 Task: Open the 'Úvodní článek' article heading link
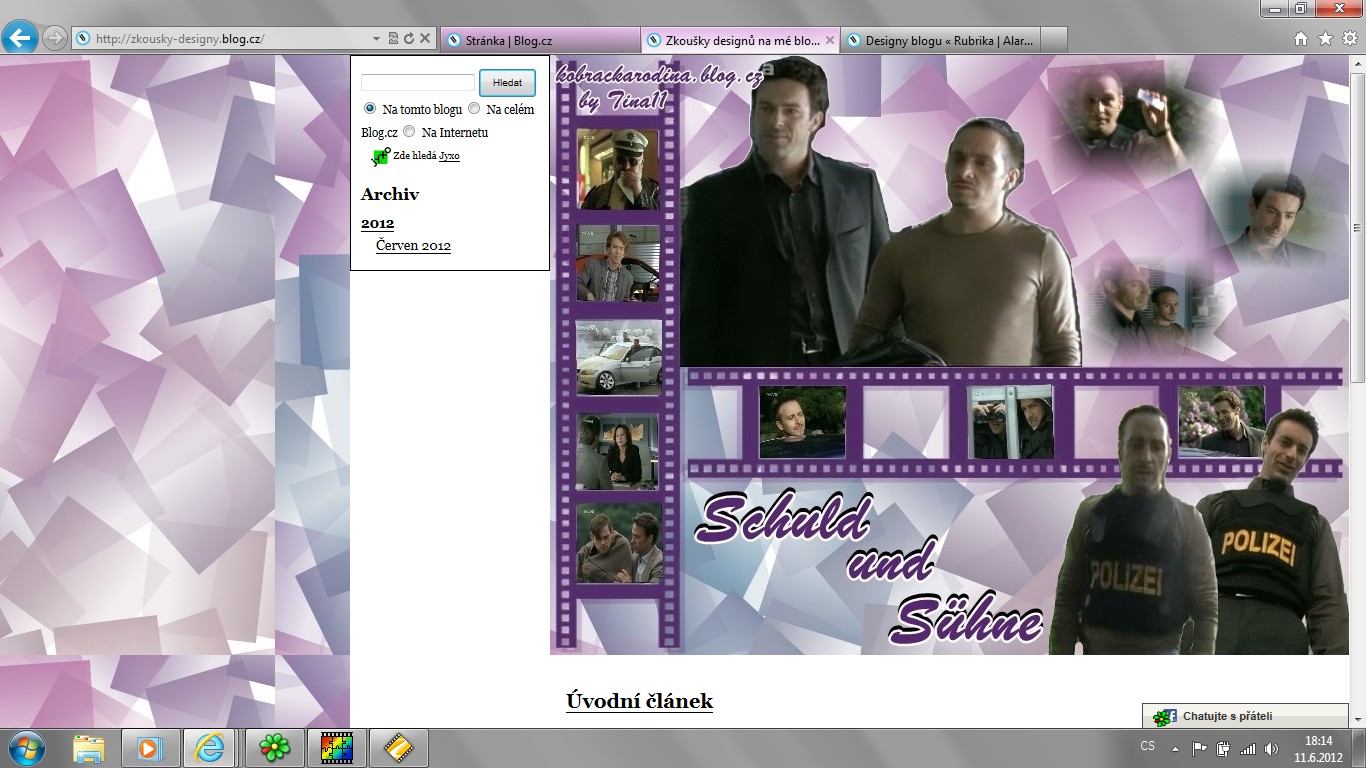(639, 701)
